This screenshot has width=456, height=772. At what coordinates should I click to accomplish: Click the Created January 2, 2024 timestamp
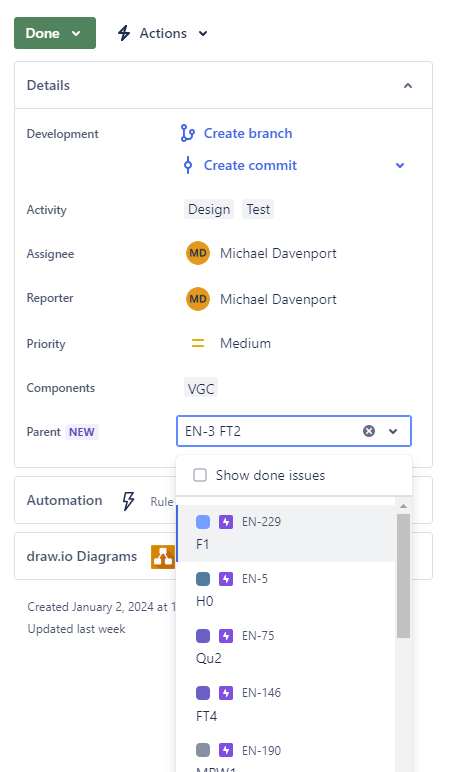point(101,607)
